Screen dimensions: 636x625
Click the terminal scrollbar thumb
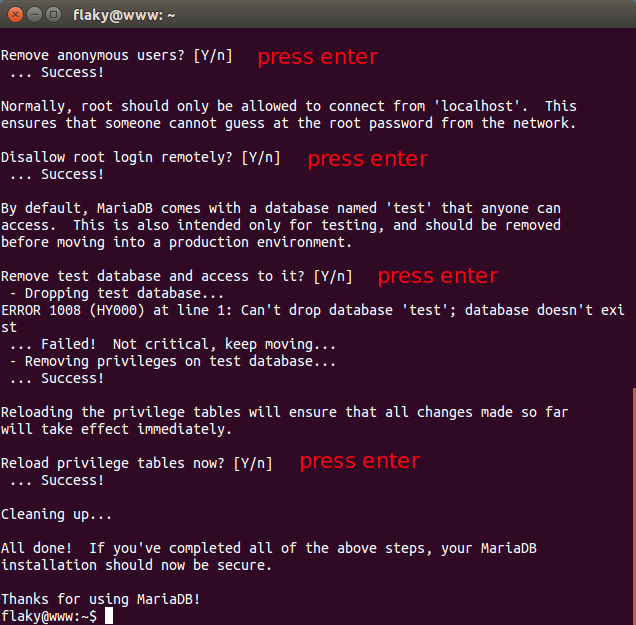click(x=632, y=505)
